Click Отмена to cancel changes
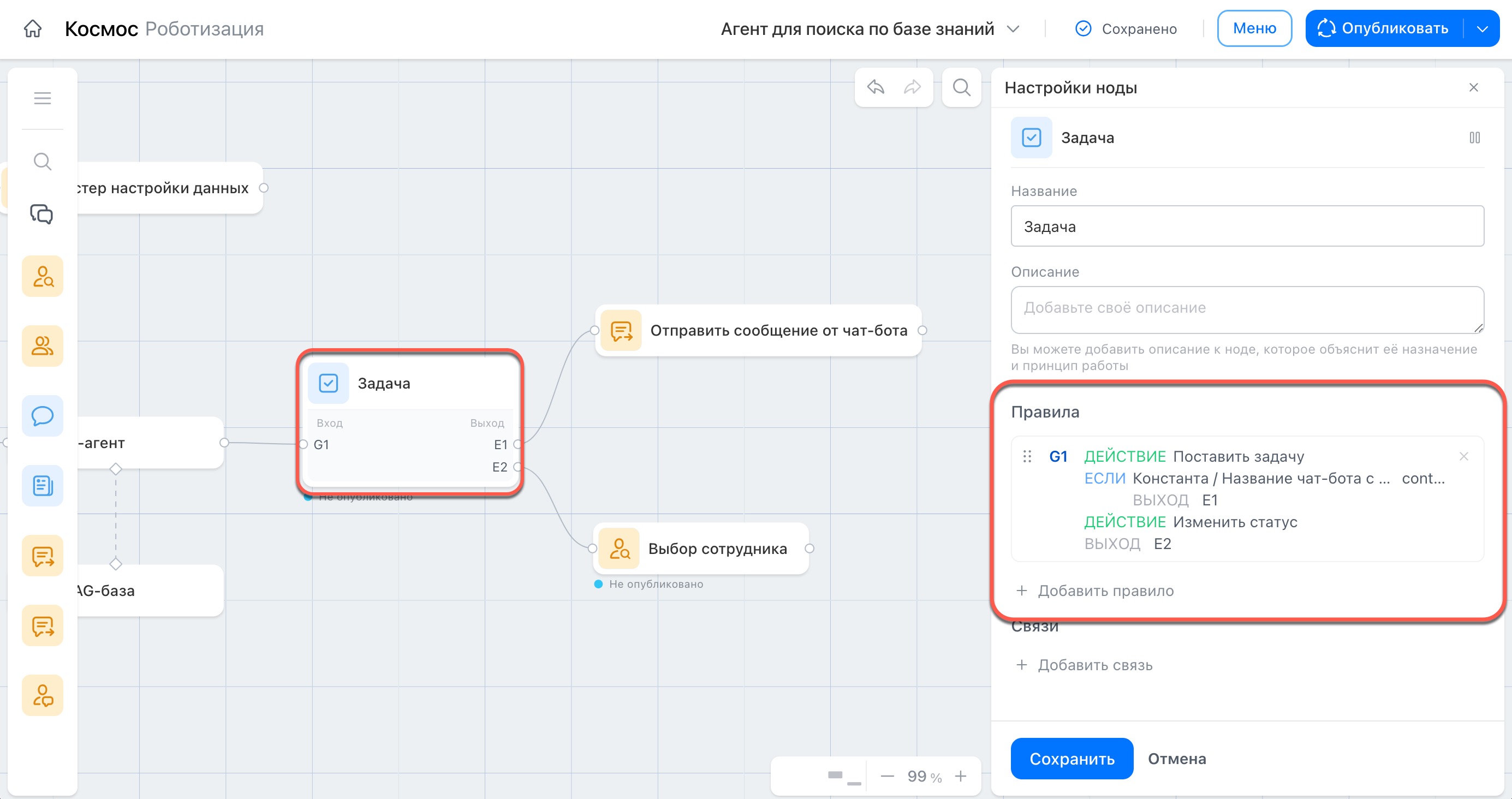Screen dimensions: 1512x799 [1176, 759]
